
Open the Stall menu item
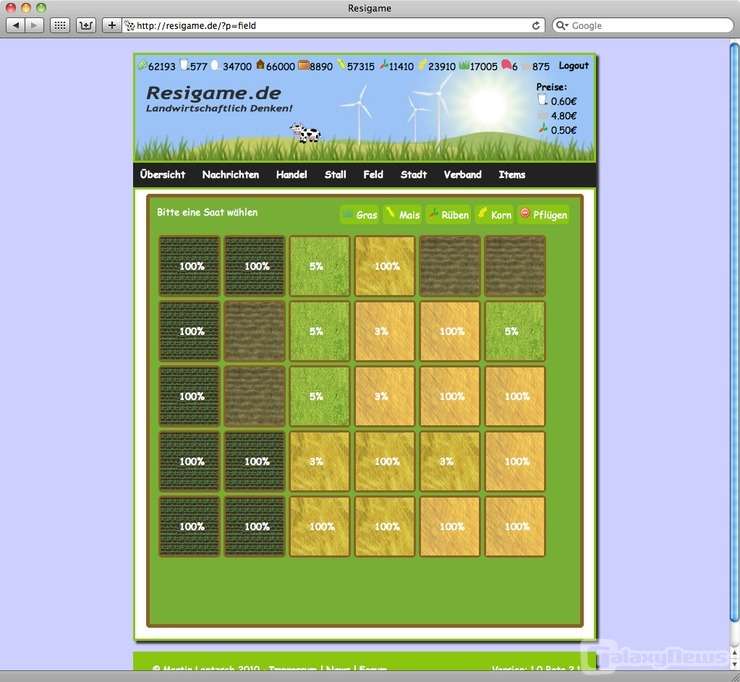pos(336,175)
